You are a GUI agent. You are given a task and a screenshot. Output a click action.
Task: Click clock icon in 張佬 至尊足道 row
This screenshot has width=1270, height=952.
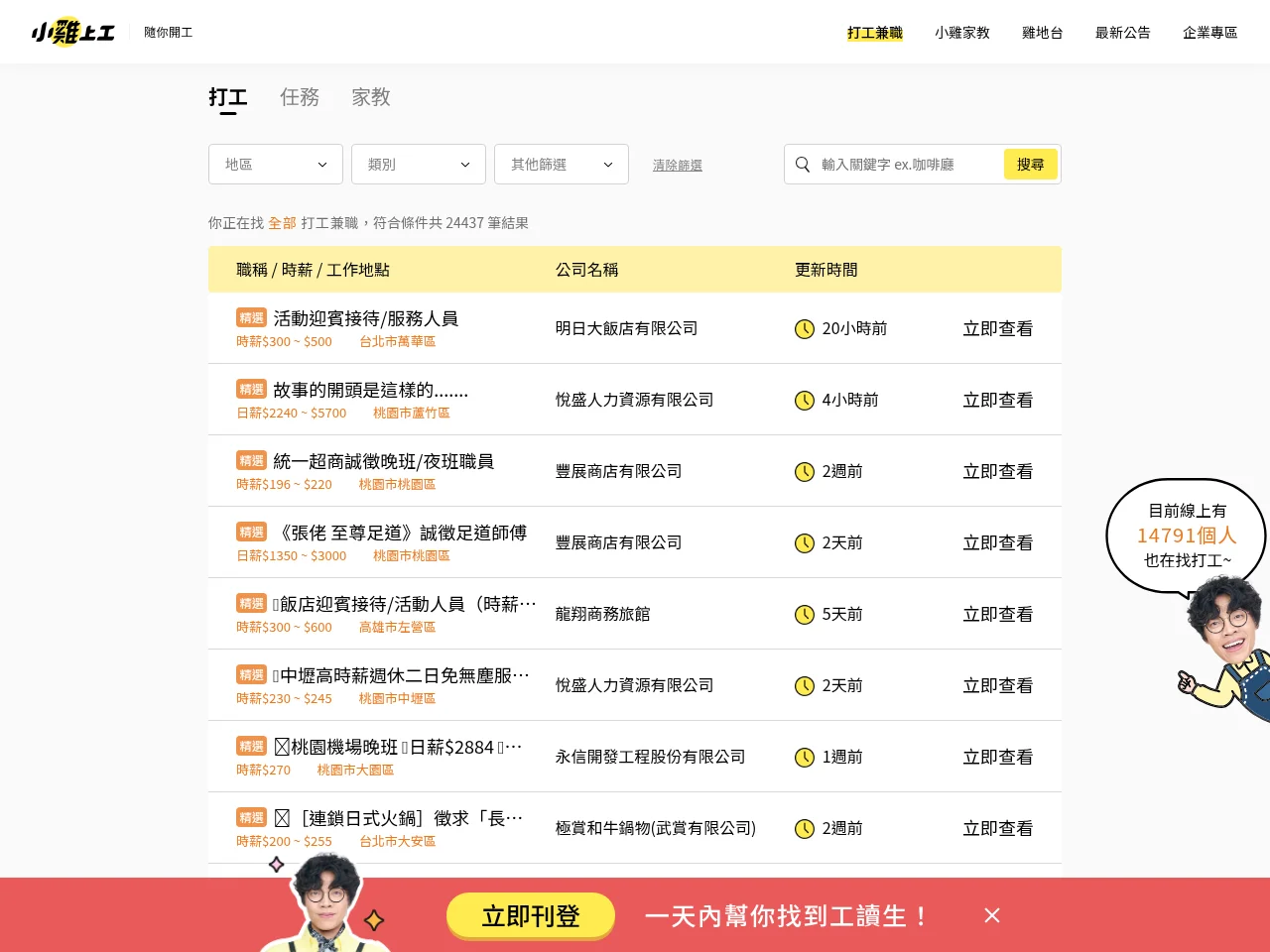tap(805, 542)
